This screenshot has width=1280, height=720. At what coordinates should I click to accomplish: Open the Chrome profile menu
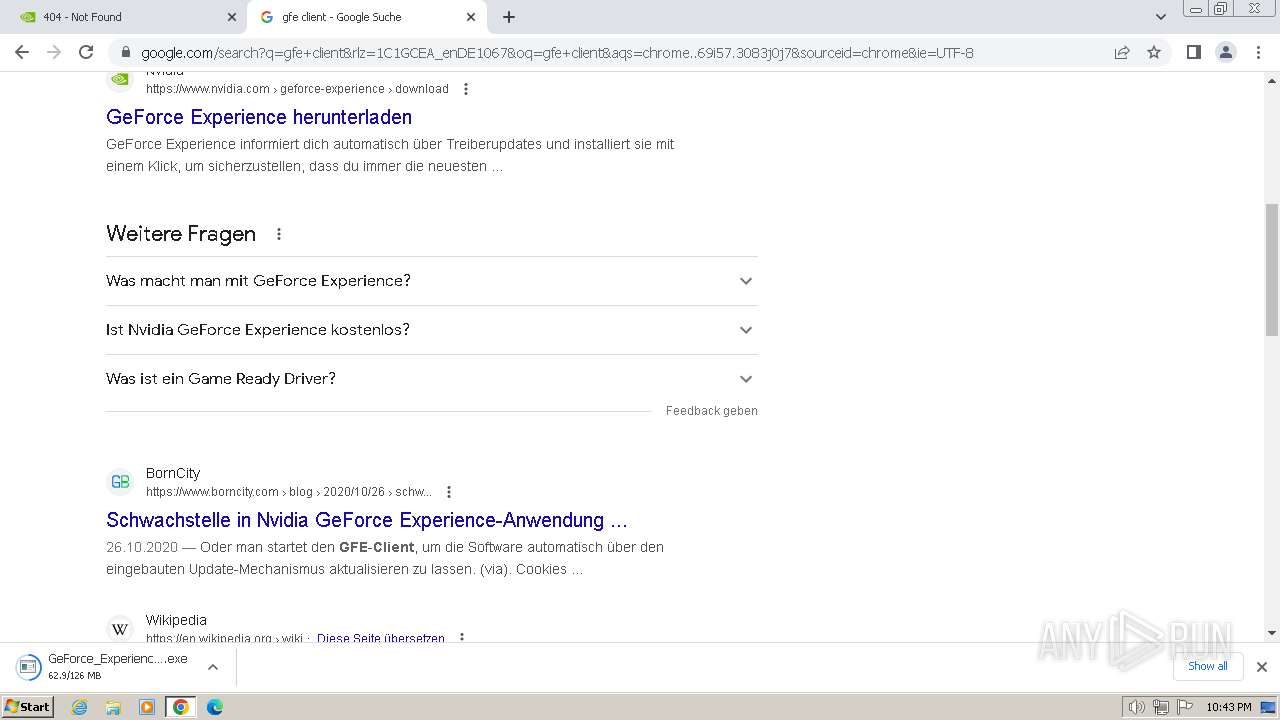(1226, 53)
